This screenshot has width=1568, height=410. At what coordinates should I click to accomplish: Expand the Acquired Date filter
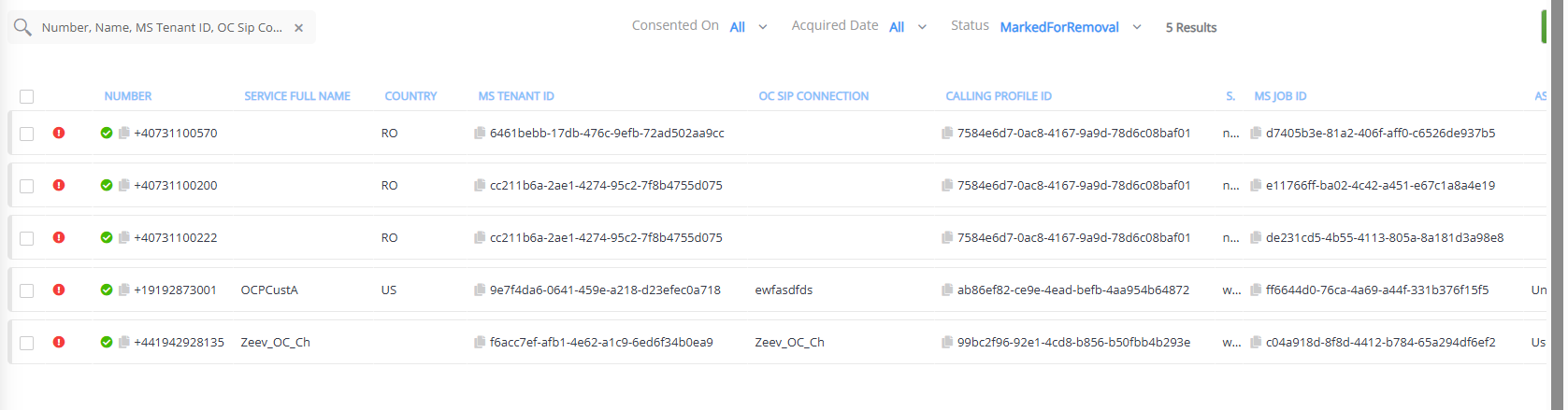tap(907, 27)
